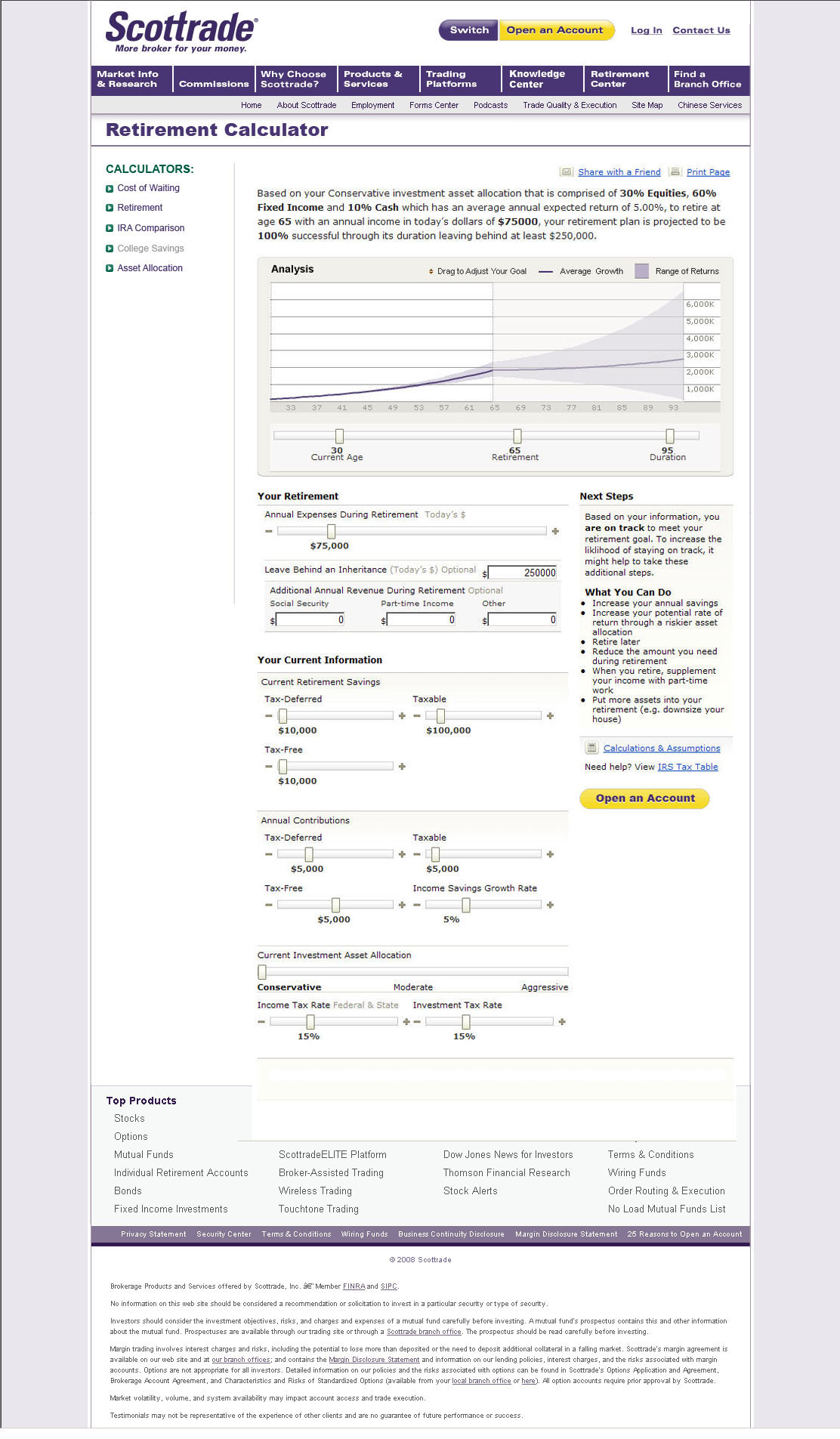Click the Duration slider handle
840x1439 pixels.
(669, 436)
